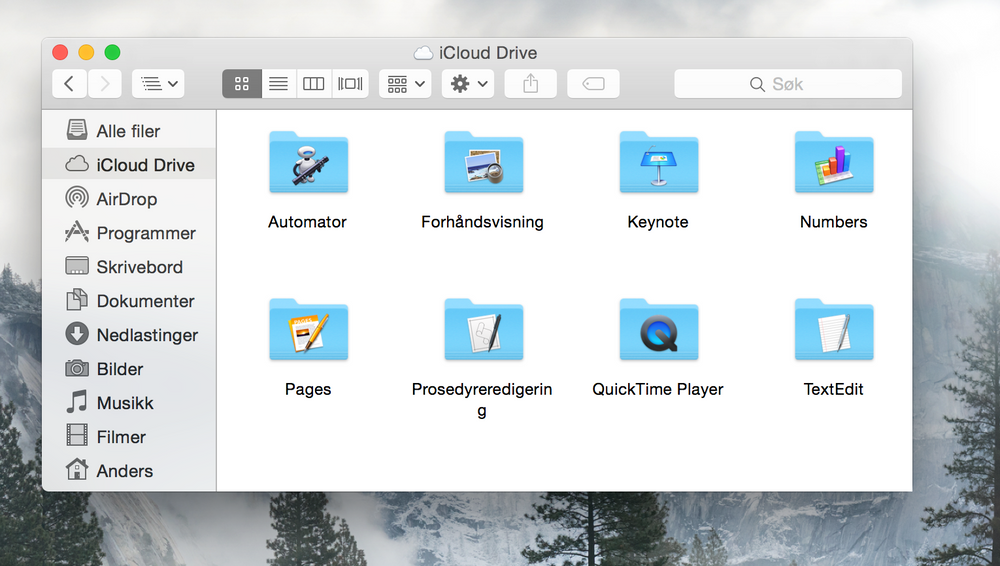Image resolution: width=1000 pixels, height=566 pixels.
Task: Open Musikk in the sidebar
Action: coord(129,403)
